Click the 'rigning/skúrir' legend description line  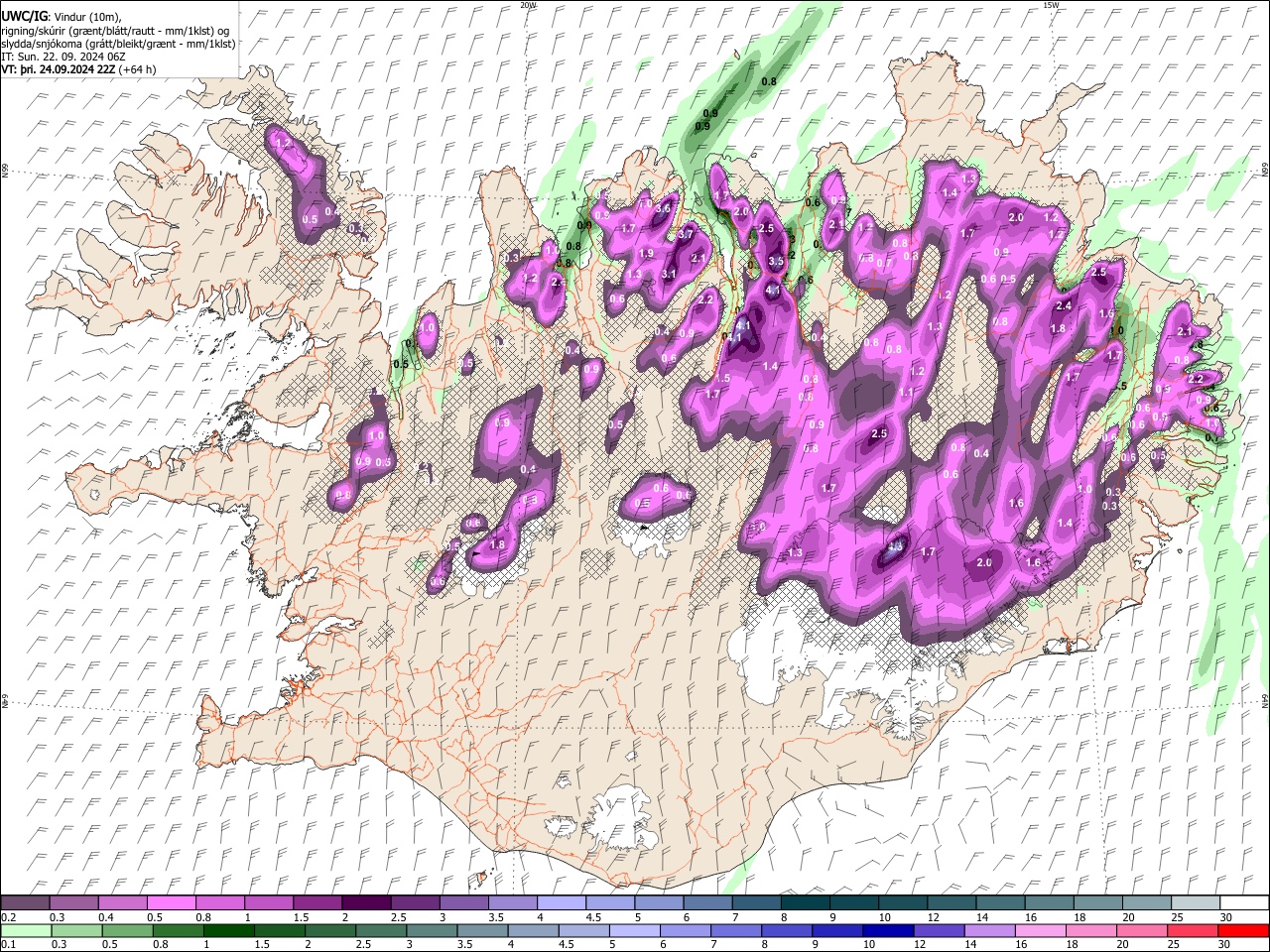coord(115,31)
